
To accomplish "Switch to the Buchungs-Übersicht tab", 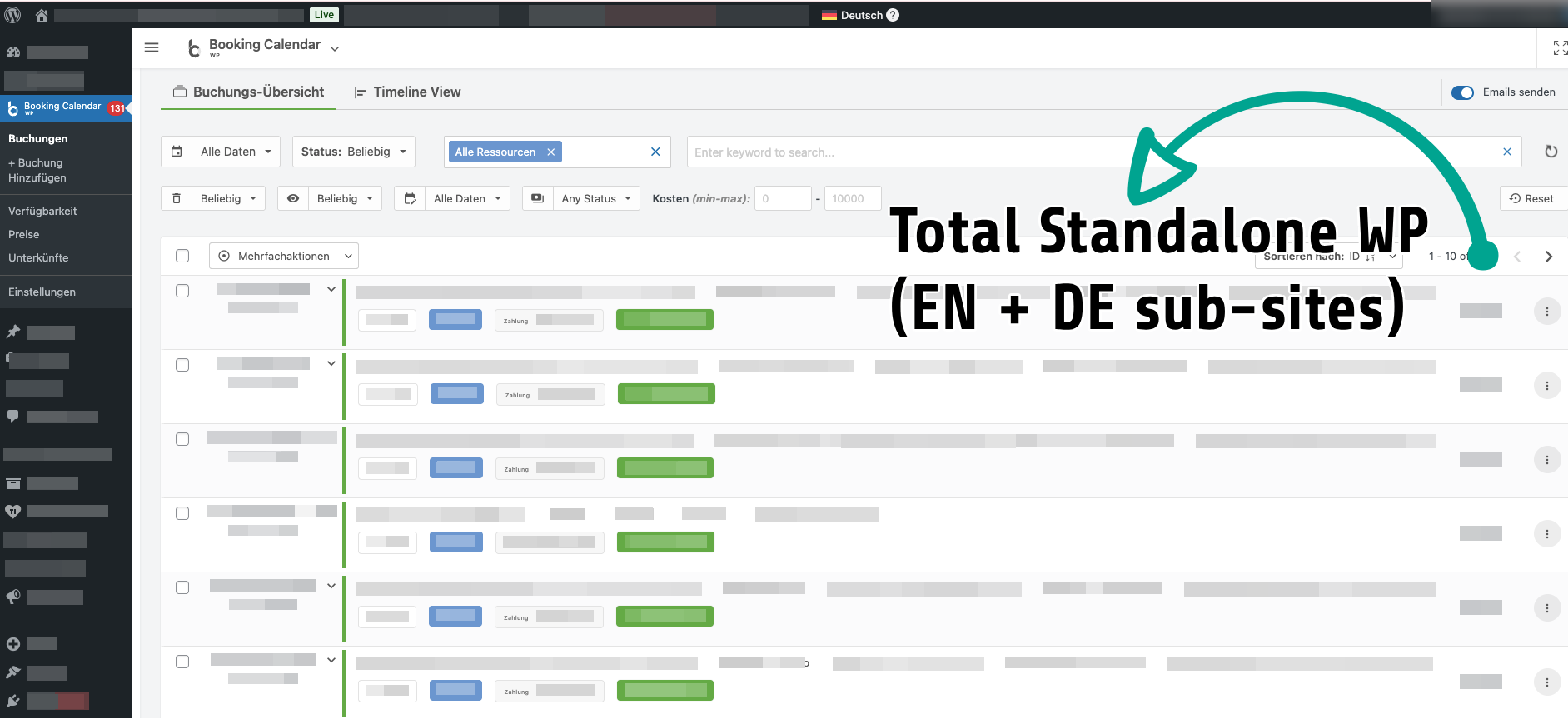I will click(x=249, y=92).
